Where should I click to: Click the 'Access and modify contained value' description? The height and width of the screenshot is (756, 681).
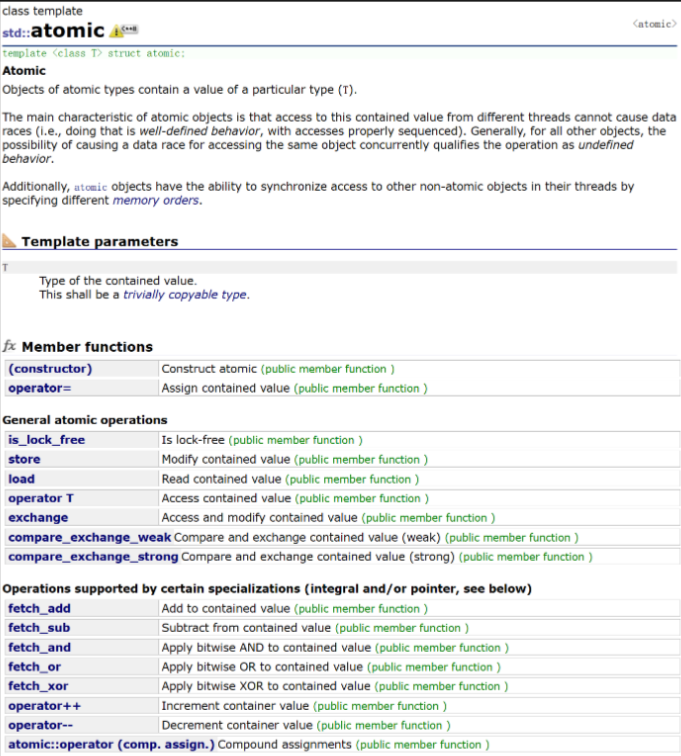pyautogui.click(x=259, y=517)
